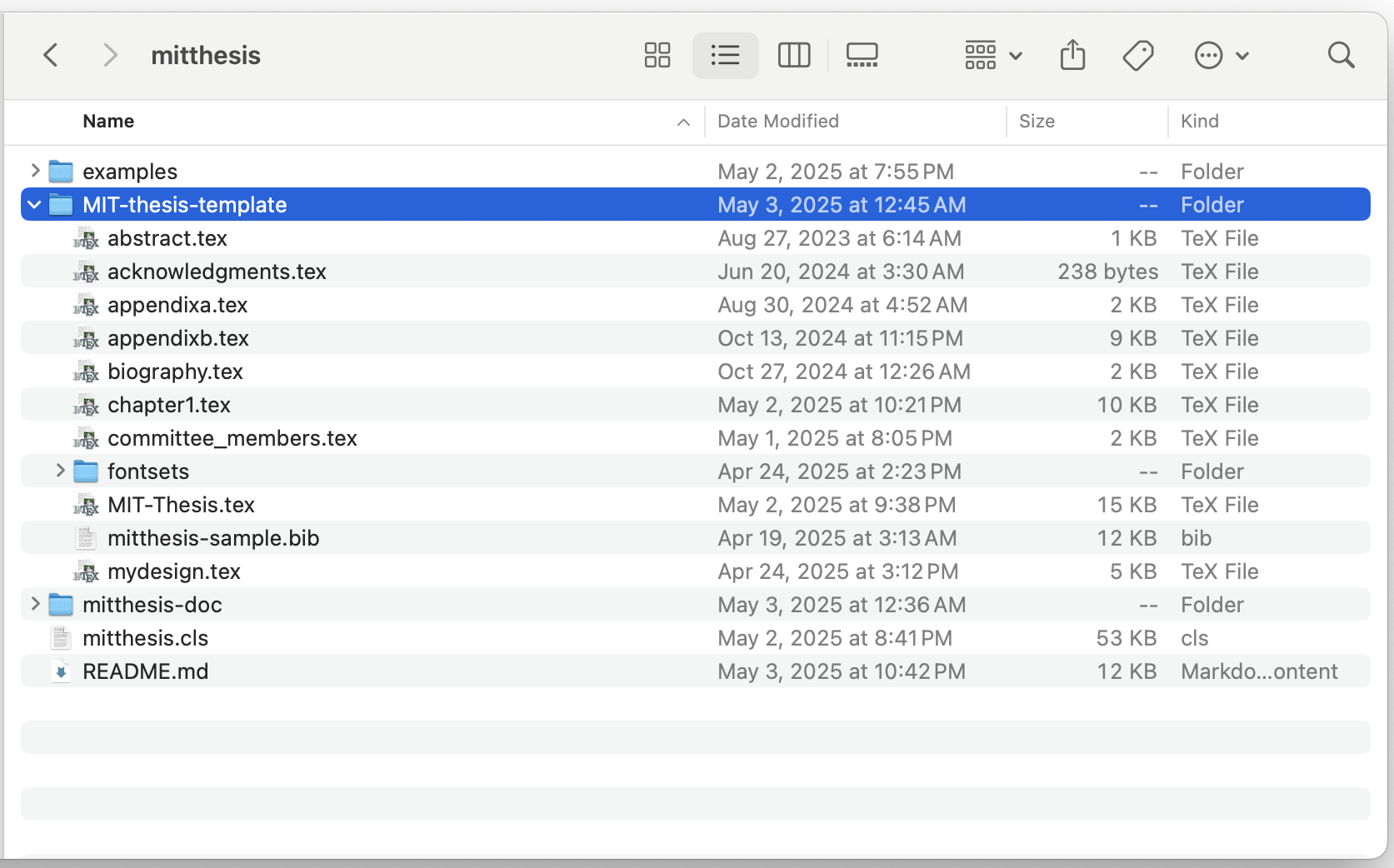Select the file name appendixa.tex
Image resolution: width=1394 pixels, height=868 pixels.
point(177,305)
